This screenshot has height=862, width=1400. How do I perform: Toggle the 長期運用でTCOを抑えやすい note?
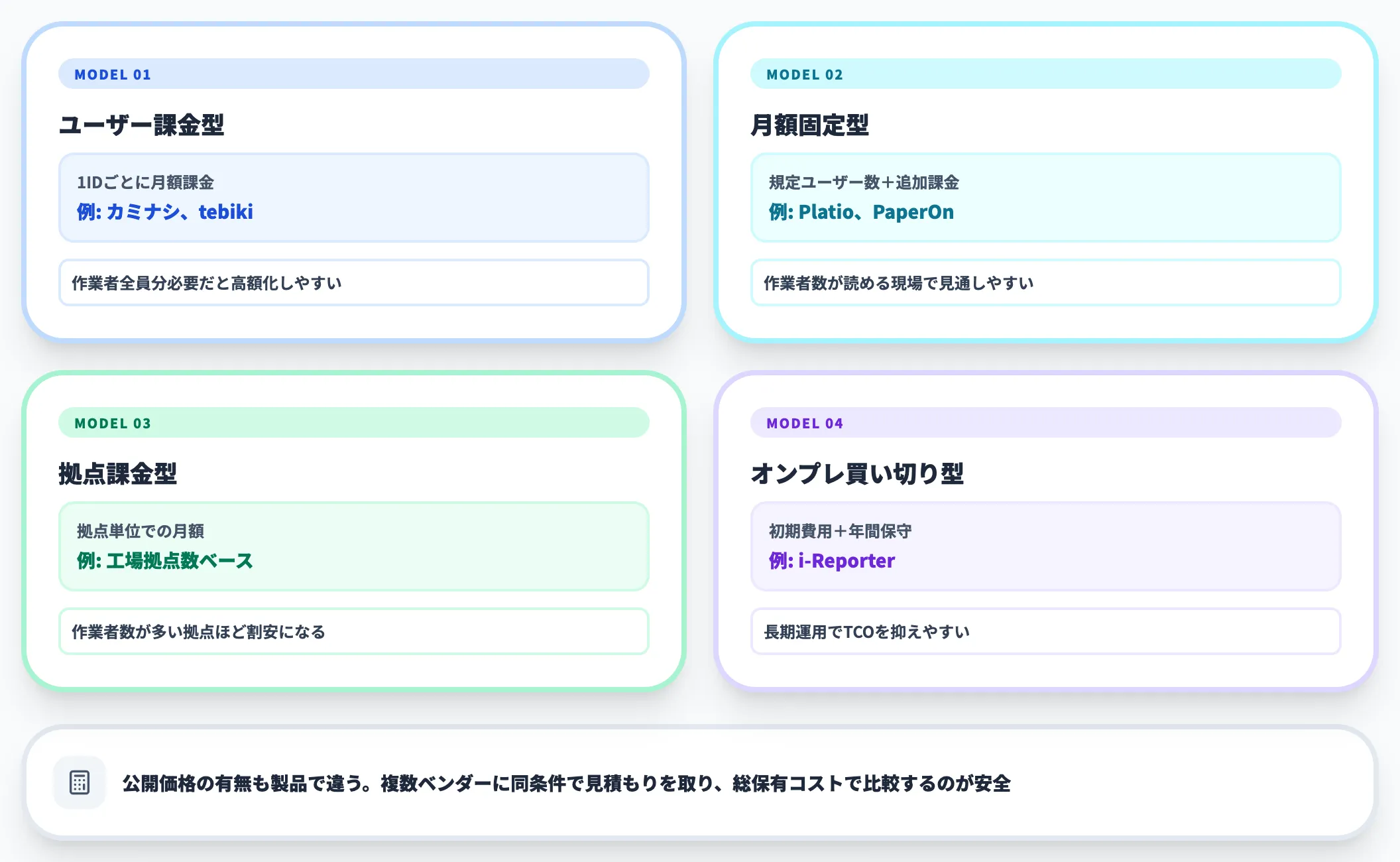(1047, 632)
